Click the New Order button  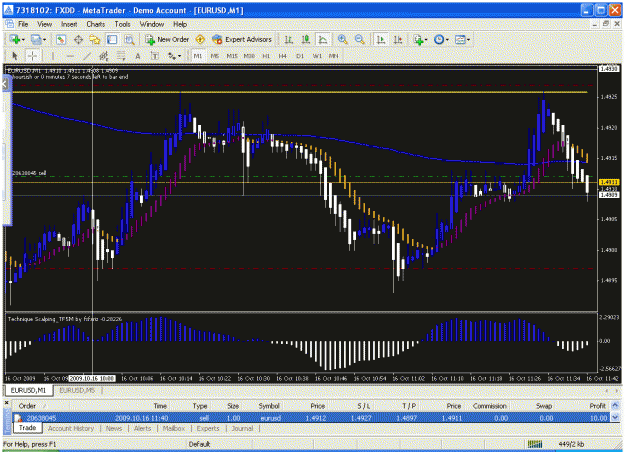click(167, 39)
